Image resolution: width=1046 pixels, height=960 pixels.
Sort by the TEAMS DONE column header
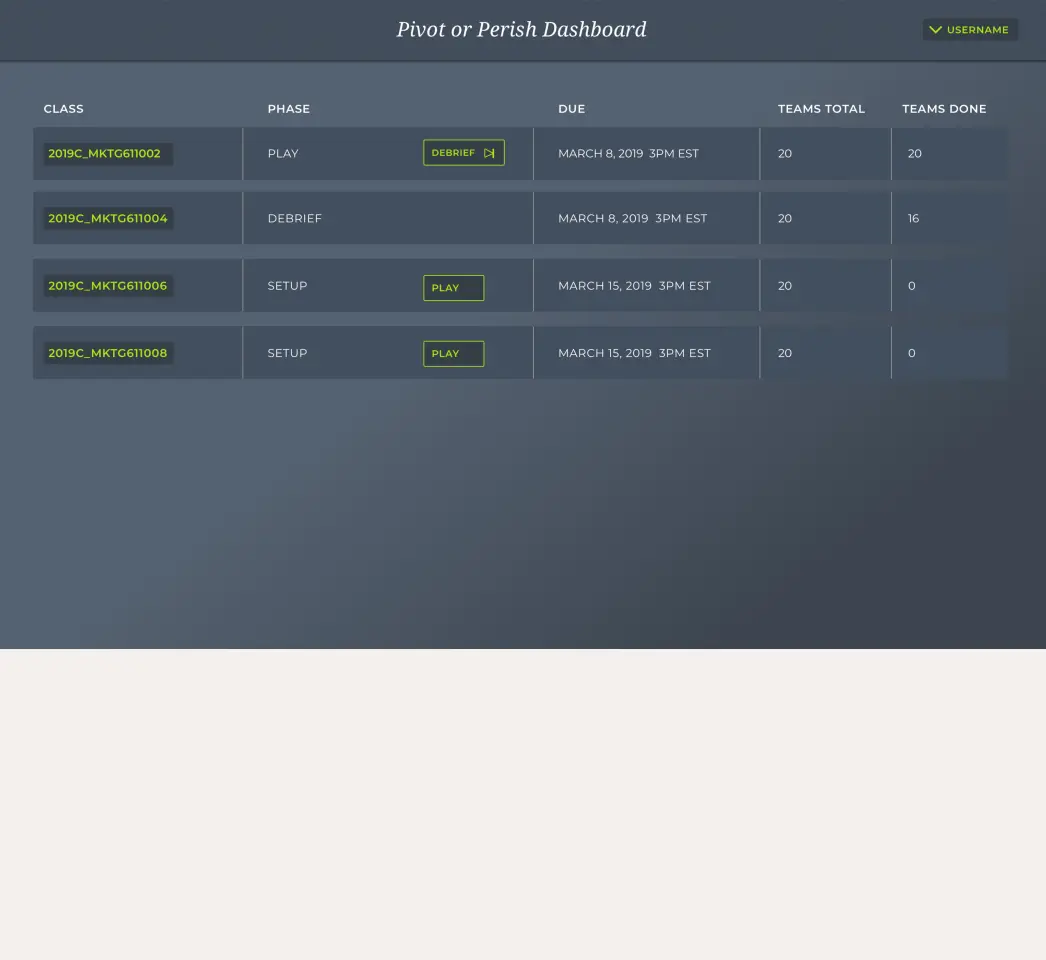point(944,109)
